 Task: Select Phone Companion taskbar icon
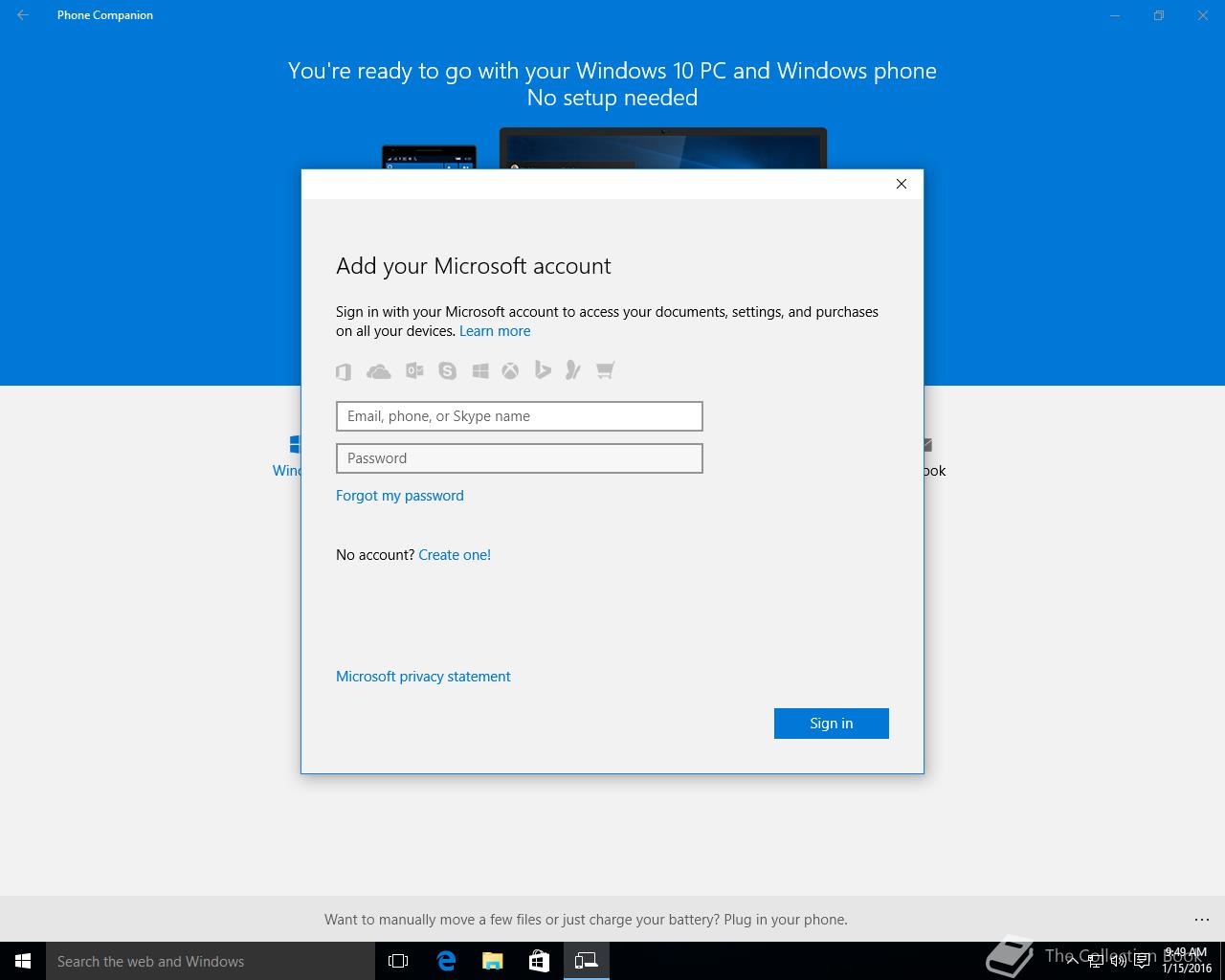(x=586, y=961)
